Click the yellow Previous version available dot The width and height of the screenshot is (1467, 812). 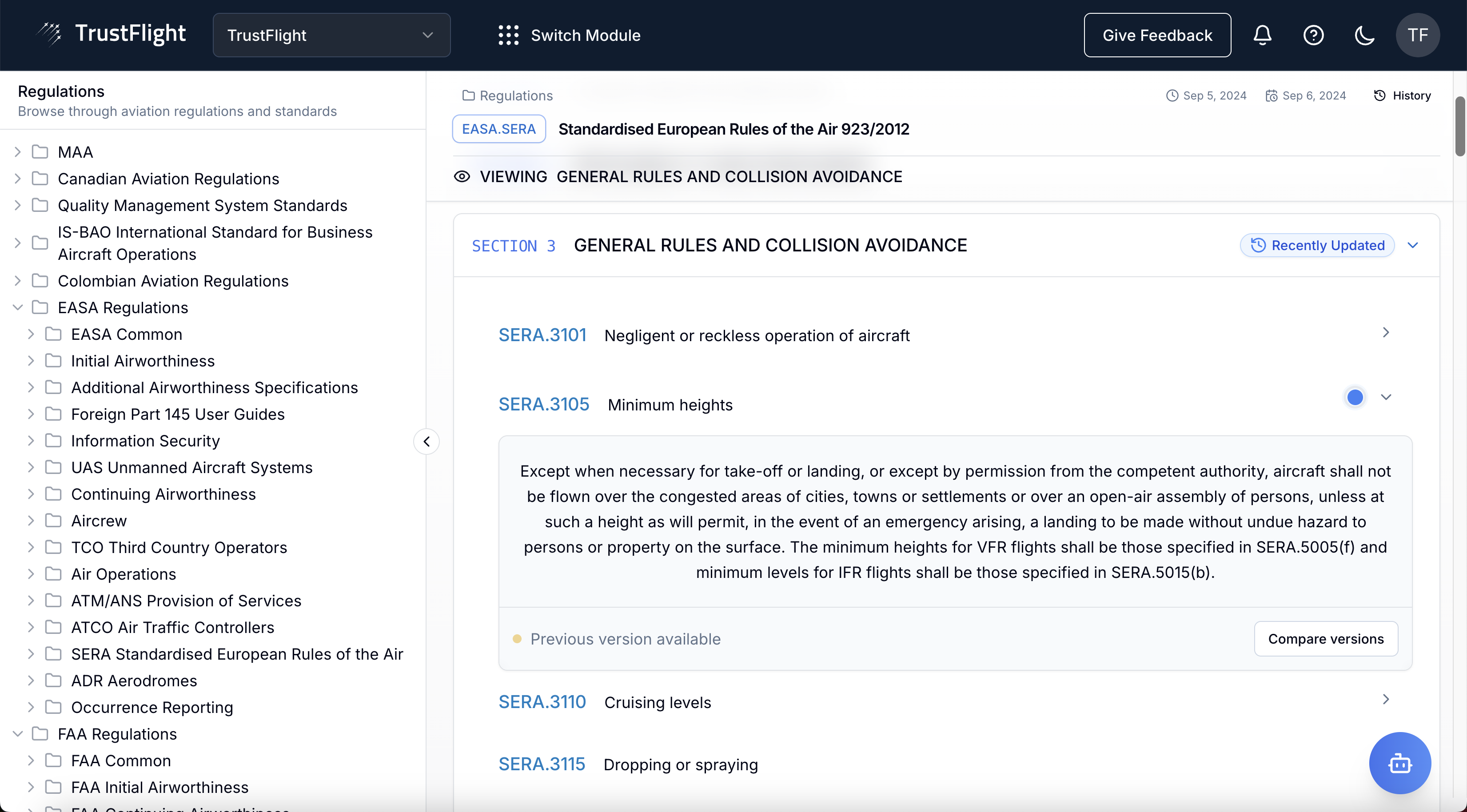tap(517, 639)
